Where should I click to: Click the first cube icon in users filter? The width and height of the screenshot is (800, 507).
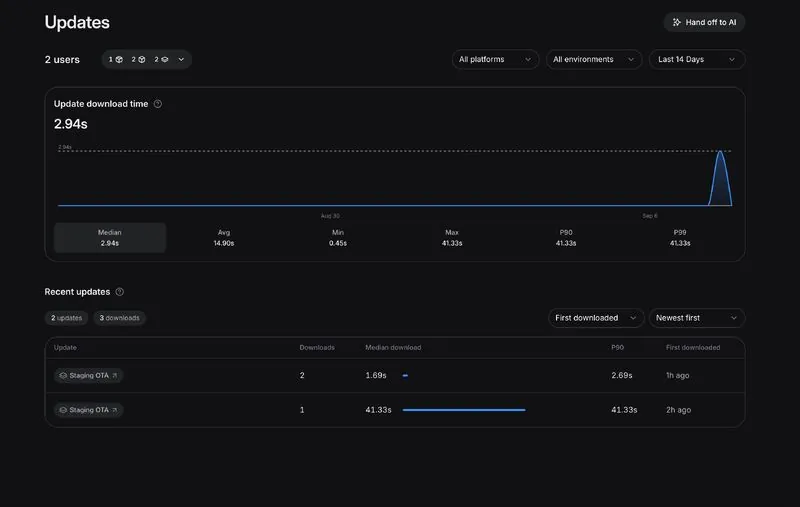[119, 60]
